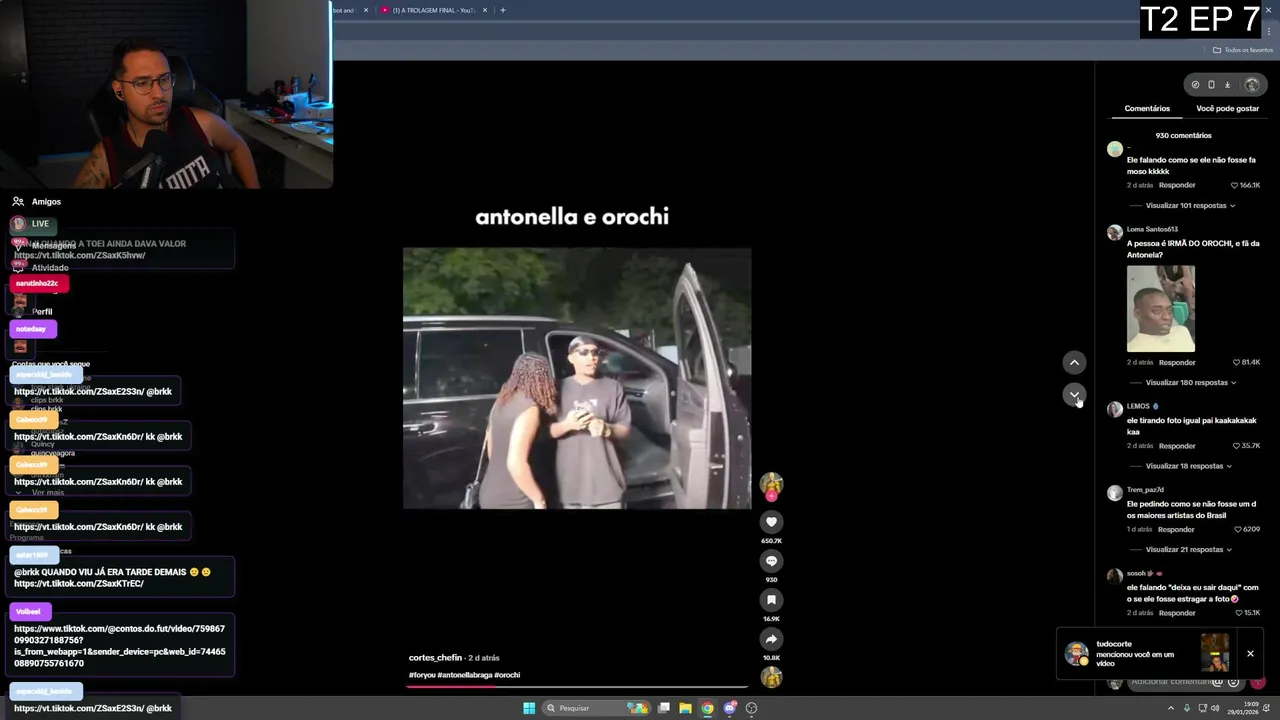This screenshot has width=1280, height=720.
Task: Open comments via speech bubble icon
Action: 771,561
